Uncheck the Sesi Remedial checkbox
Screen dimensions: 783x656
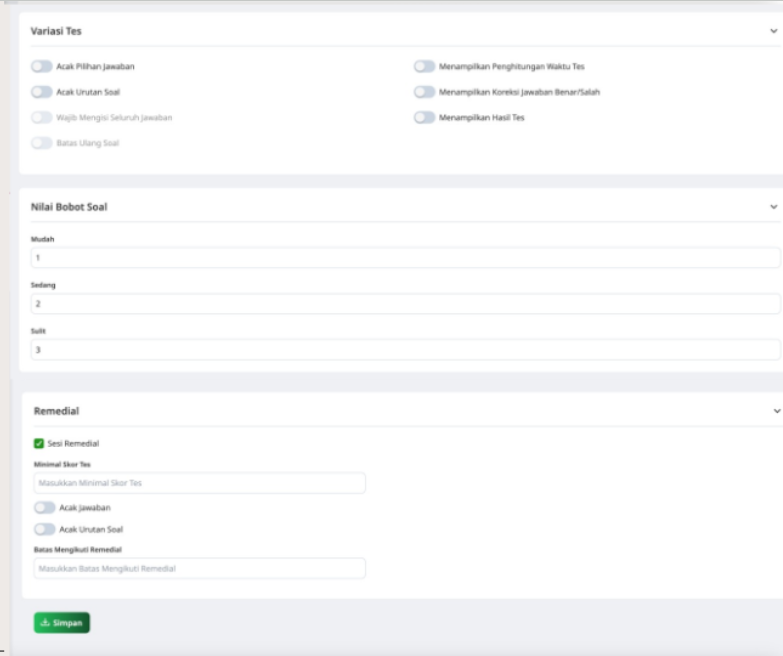click(38, 443)
